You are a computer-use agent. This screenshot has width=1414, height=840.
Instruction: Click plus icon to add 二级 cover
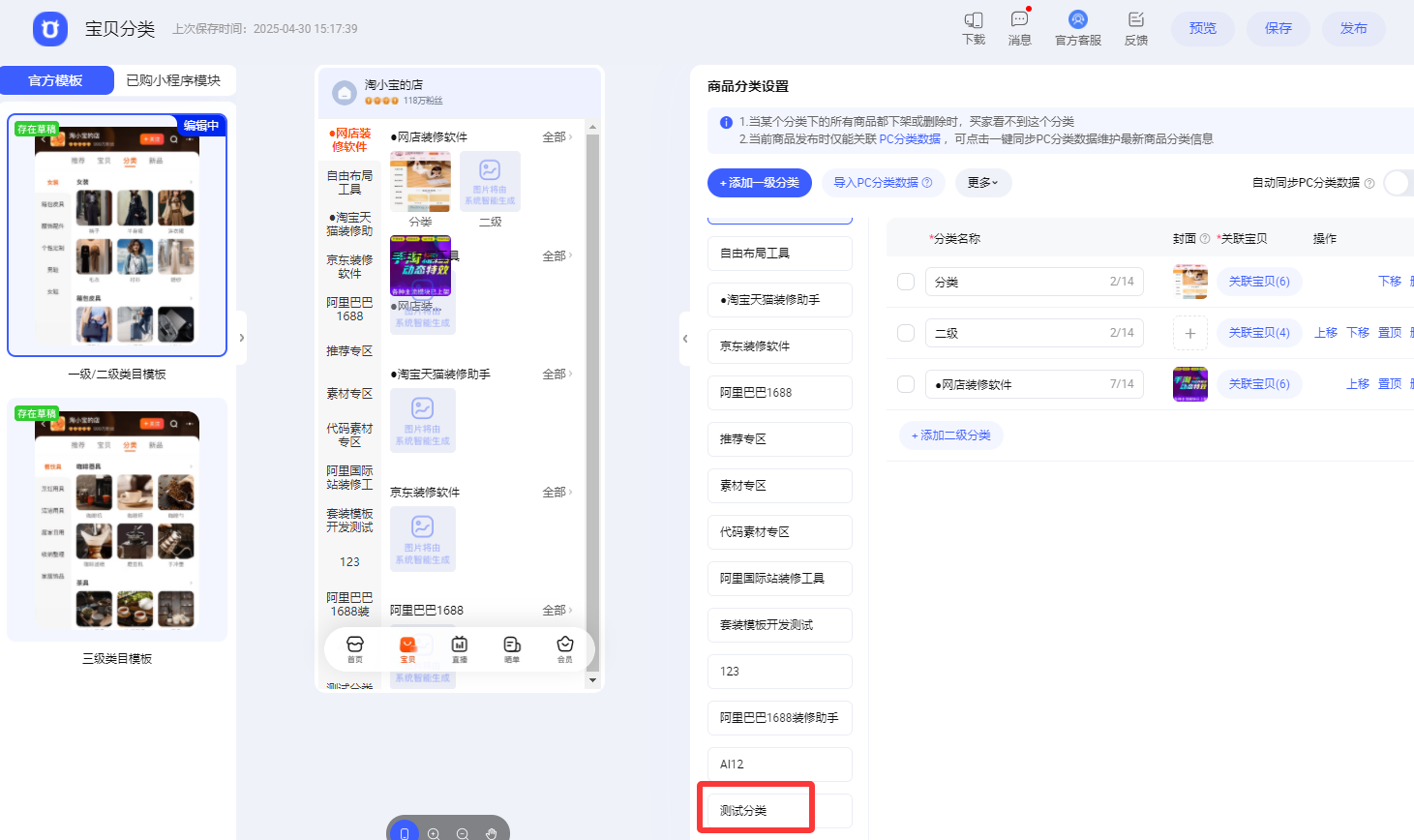(x=1190, y=333)
